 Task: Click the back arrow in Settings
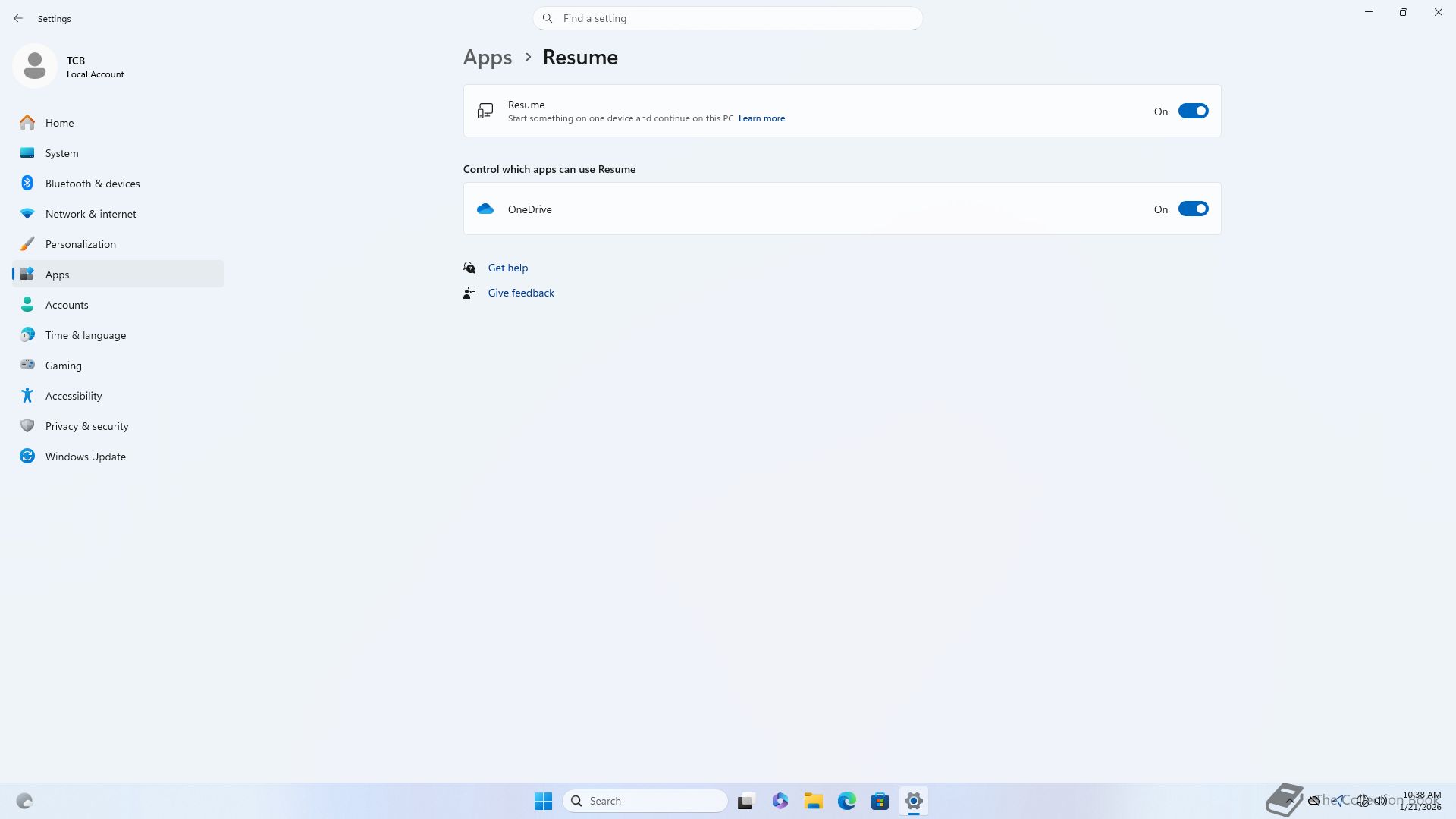pos(18,18)
